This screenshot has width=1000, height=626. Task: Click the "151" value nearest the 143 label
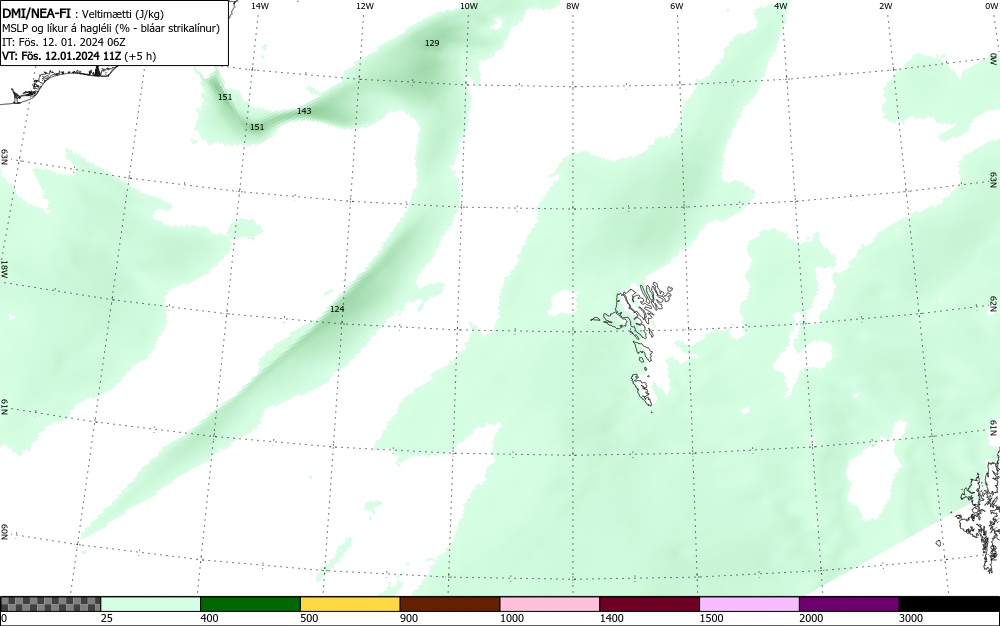(256, 127)
